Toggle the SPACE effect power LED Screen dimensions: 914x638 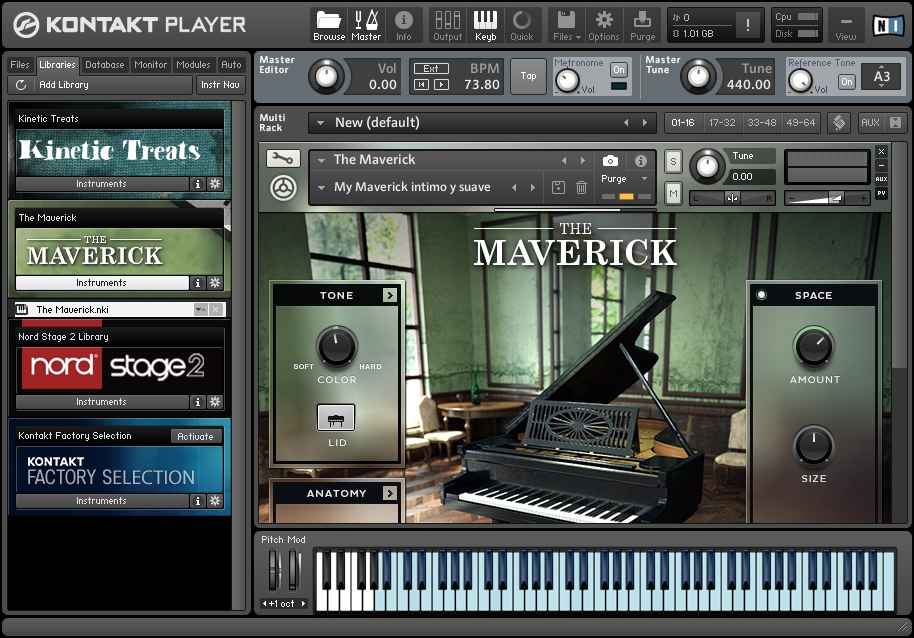pyautogui.click(x=761, y=294)
